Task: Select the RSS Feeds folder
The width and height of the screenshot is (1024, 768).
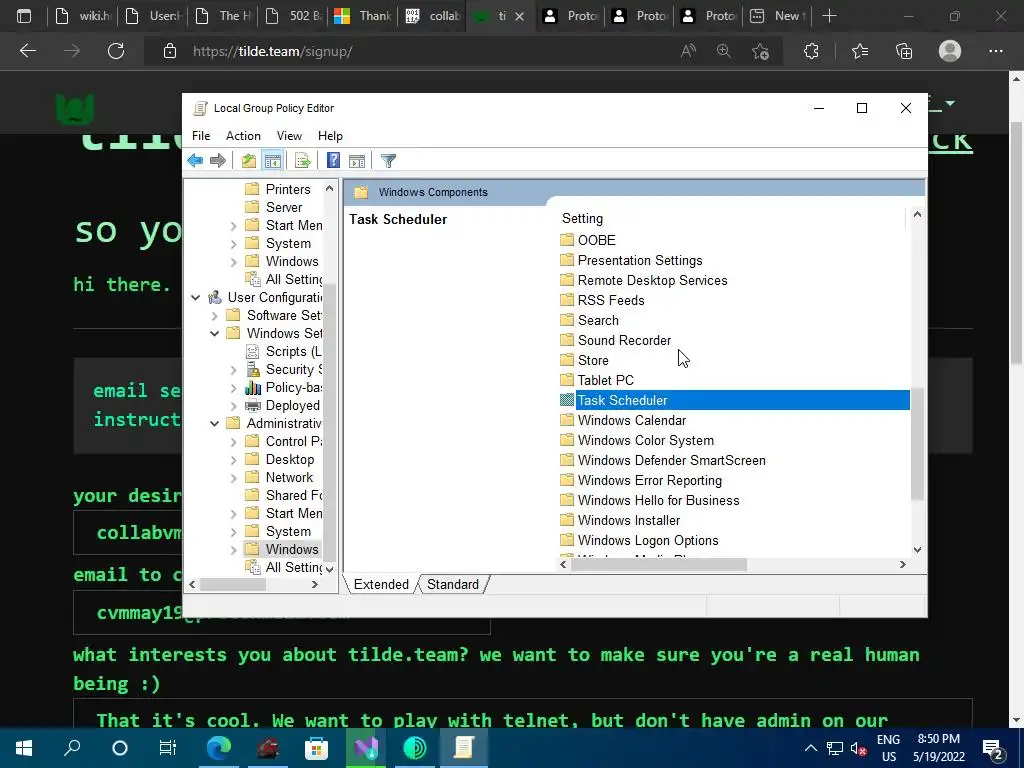Action: tap(611, 300)
